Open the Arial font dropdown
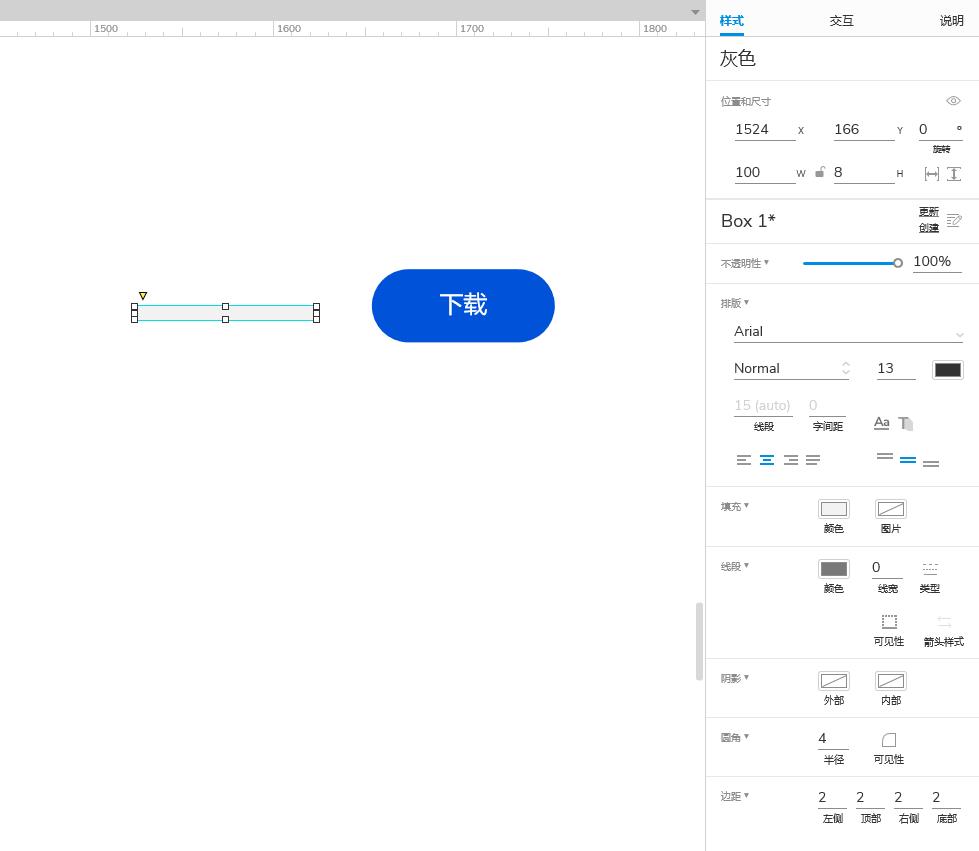Image resolution: width=979 pixels, height=851 pixels. [848, 332]
